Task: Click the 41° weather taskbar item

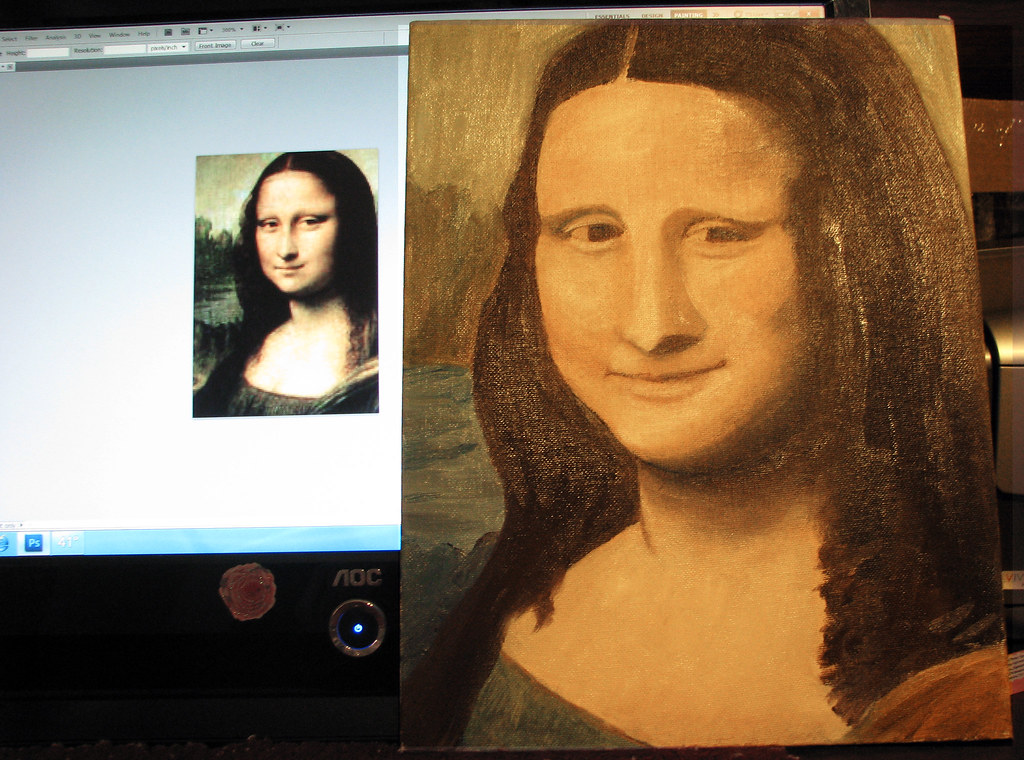Action: tap(68, 542)
